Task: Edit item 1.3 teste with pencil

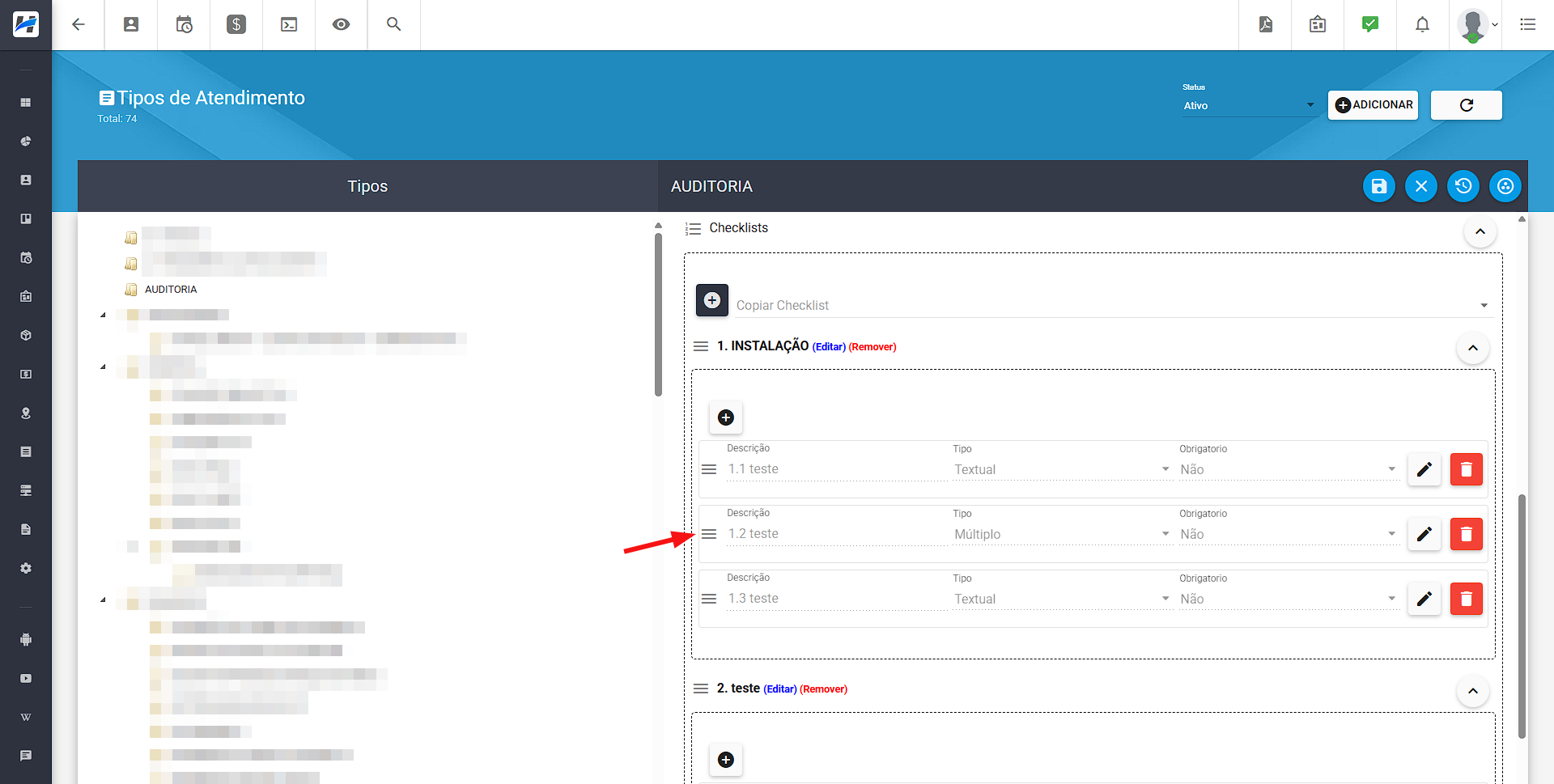Action: tap(1424, 599)
